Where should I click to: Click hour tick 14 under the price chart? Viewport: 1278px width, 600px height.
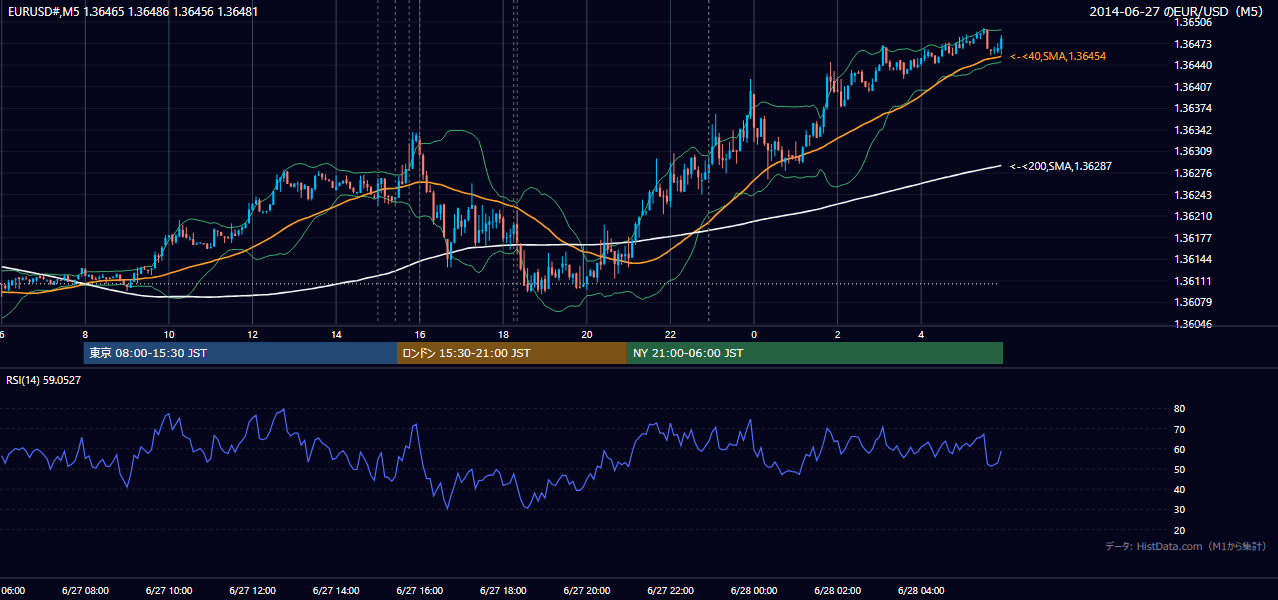coord(336,334)
